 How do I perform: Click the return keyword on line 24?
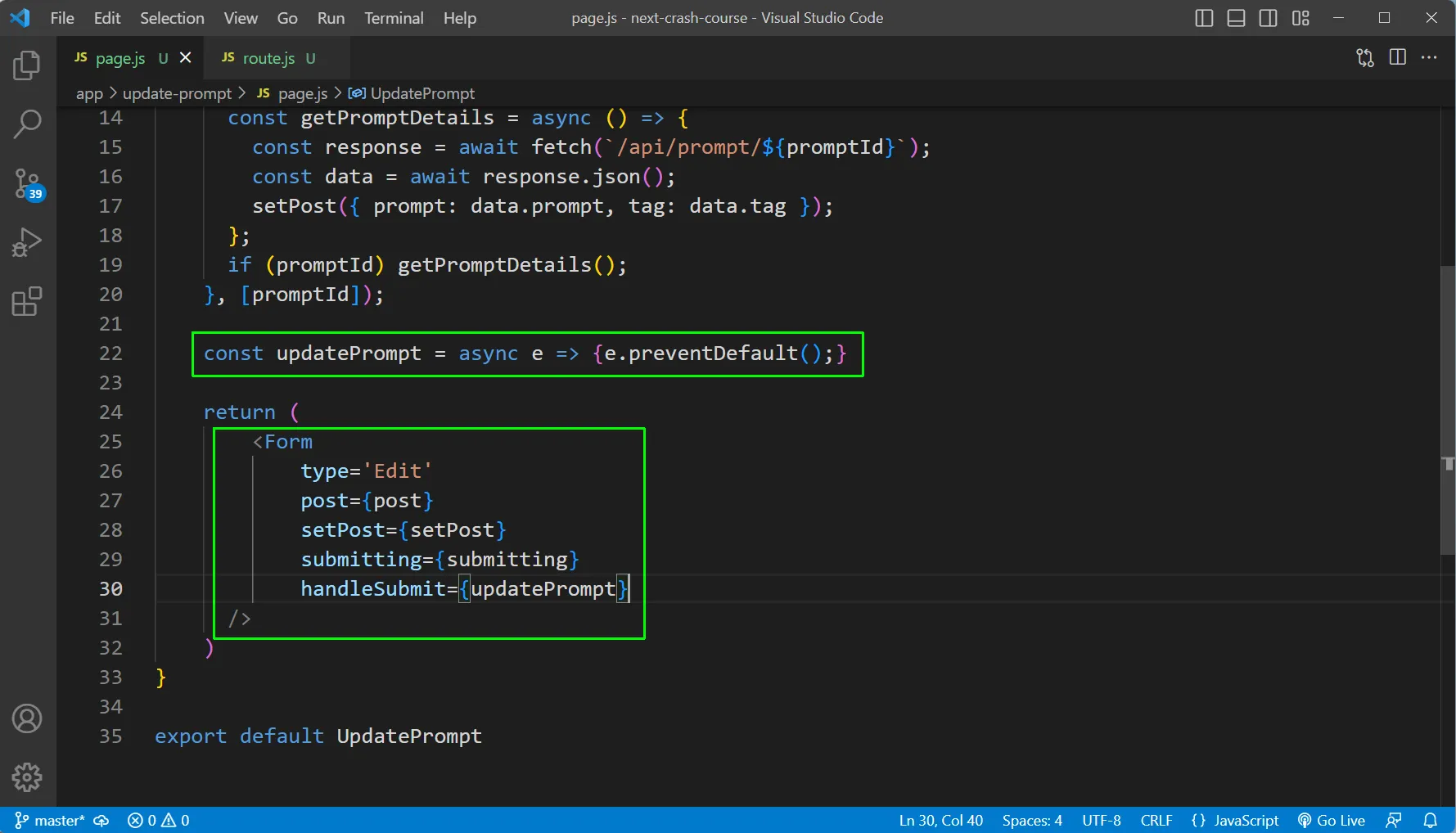pyautogui.click(x=239, y=412)
